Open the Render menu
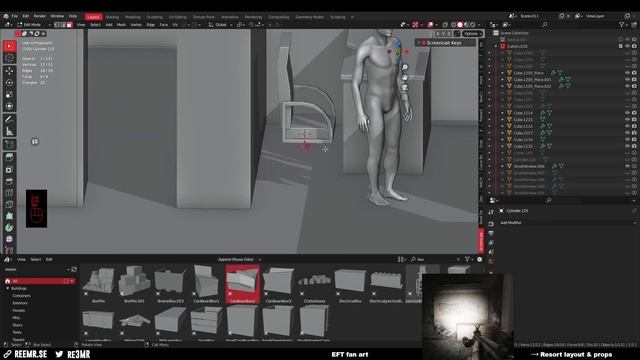The image size is (640, 360). (40, 16)
